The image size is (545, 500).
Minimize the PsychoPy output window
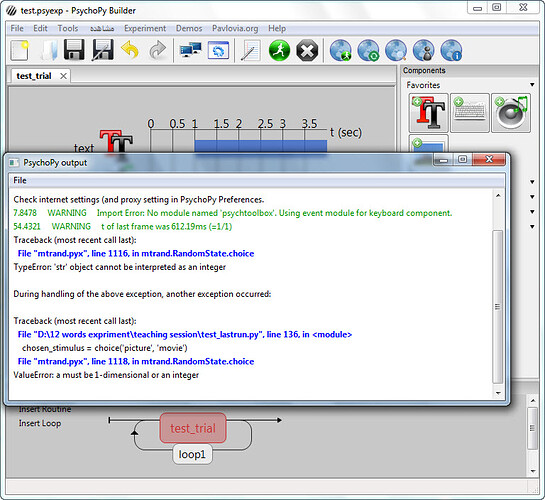click(x=443, y=159)
